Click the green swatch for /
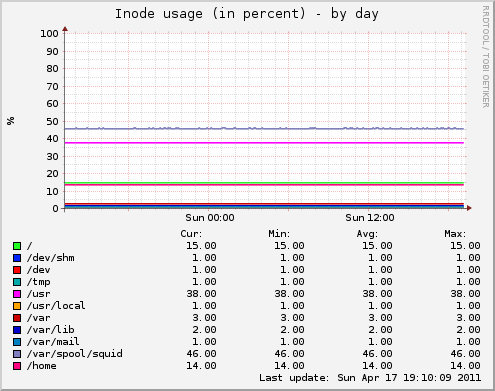495x391 pixels. [17, 246]
